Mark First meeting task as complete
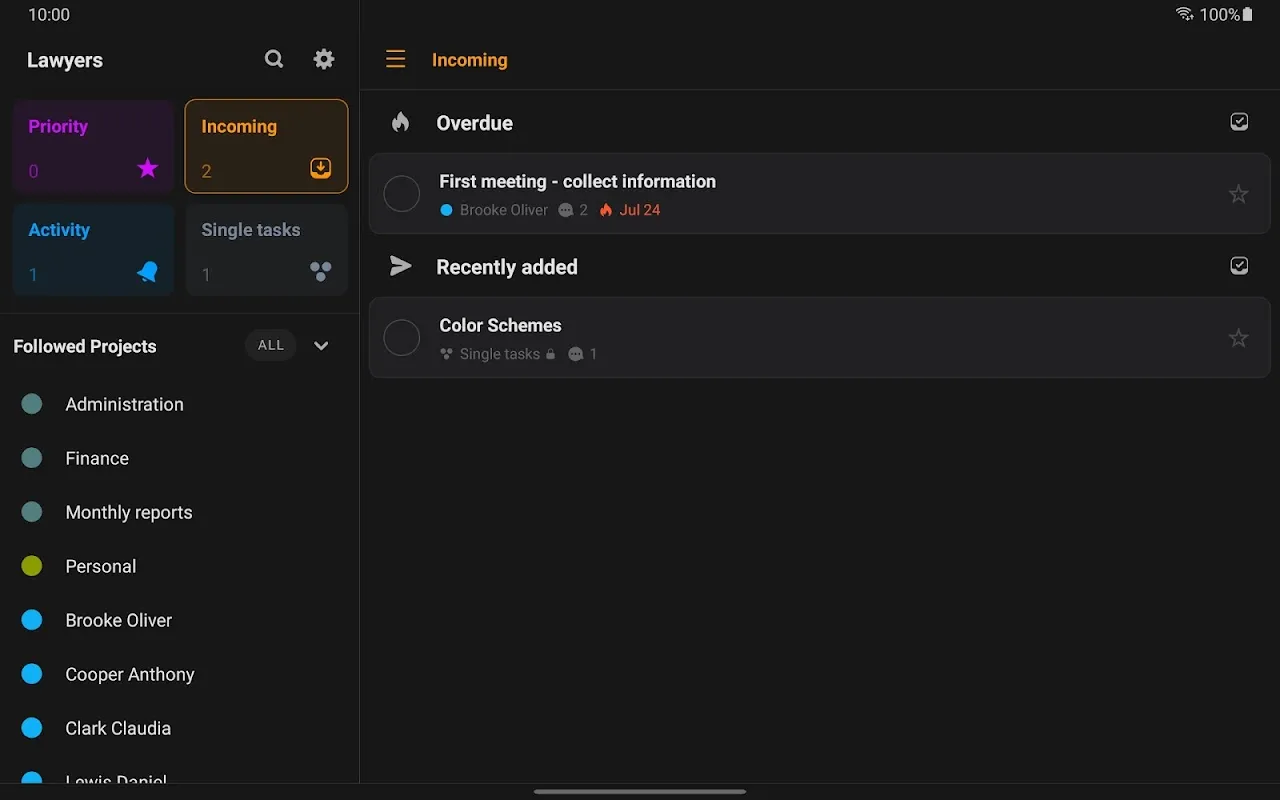This screenshot has height=800, width=1280. pyautogui.click(x=402, y=194)
